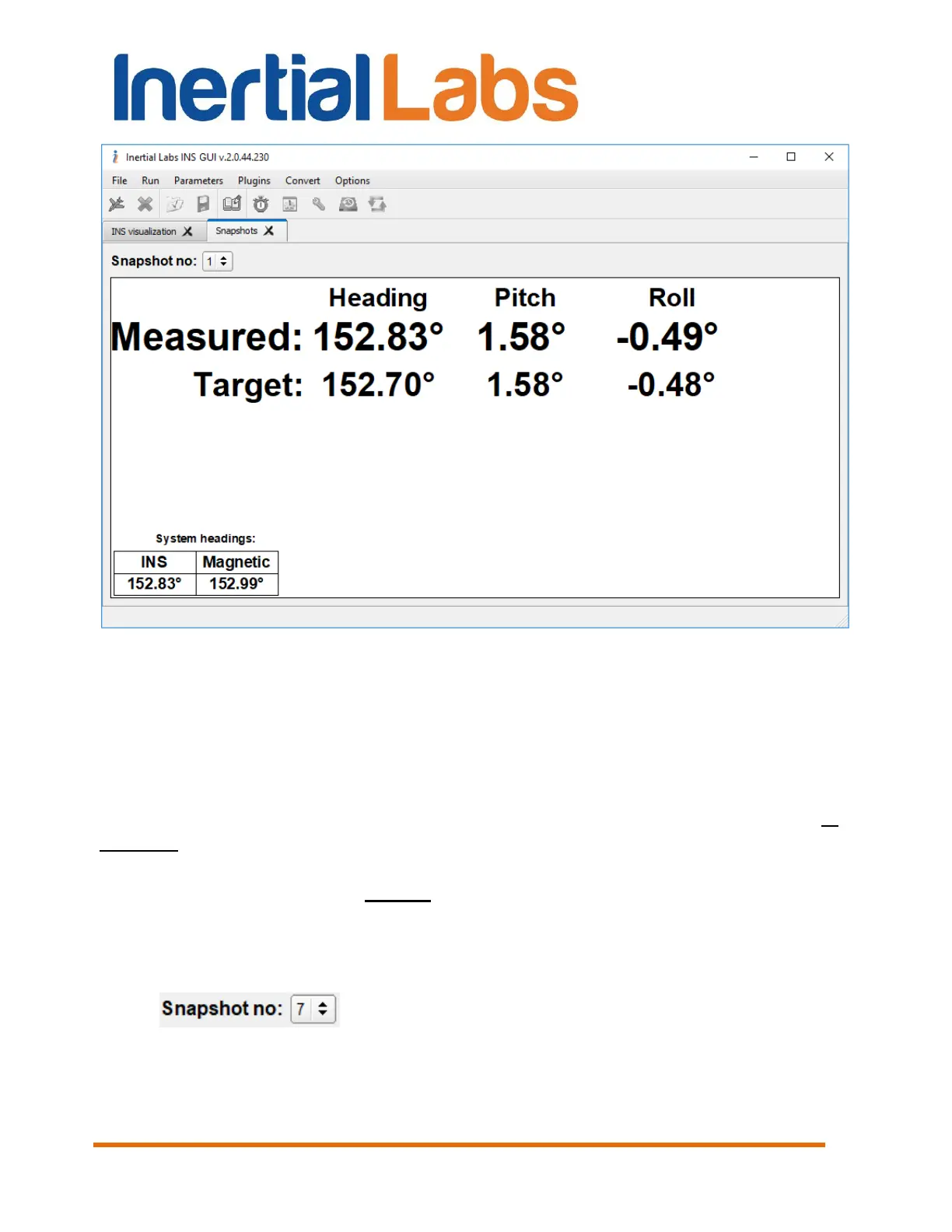Screen dimensions: 952x1232
Task: Click the Snapshot no. spinner showing 1
Action: point(218,261)
